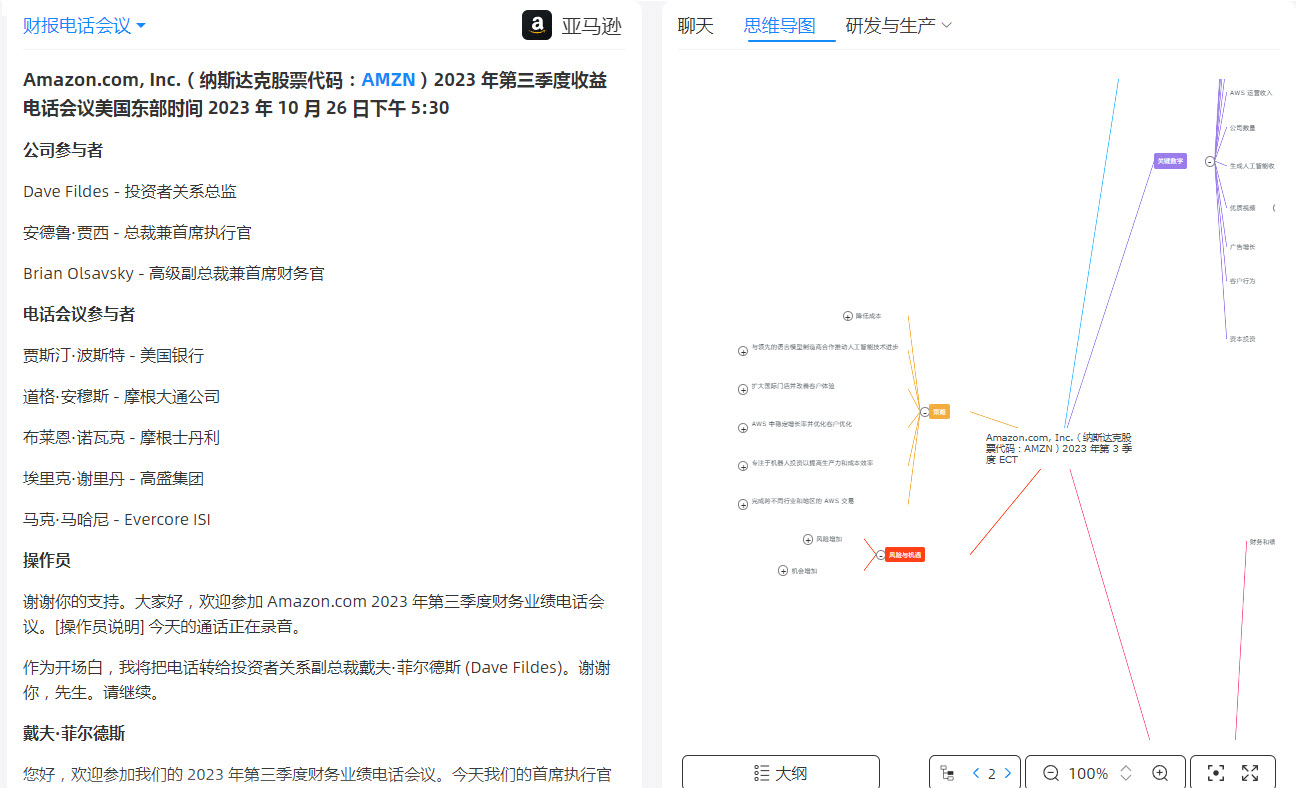Click the 戴夫·菲尔德斯 speaker heading

pos(74,733)
